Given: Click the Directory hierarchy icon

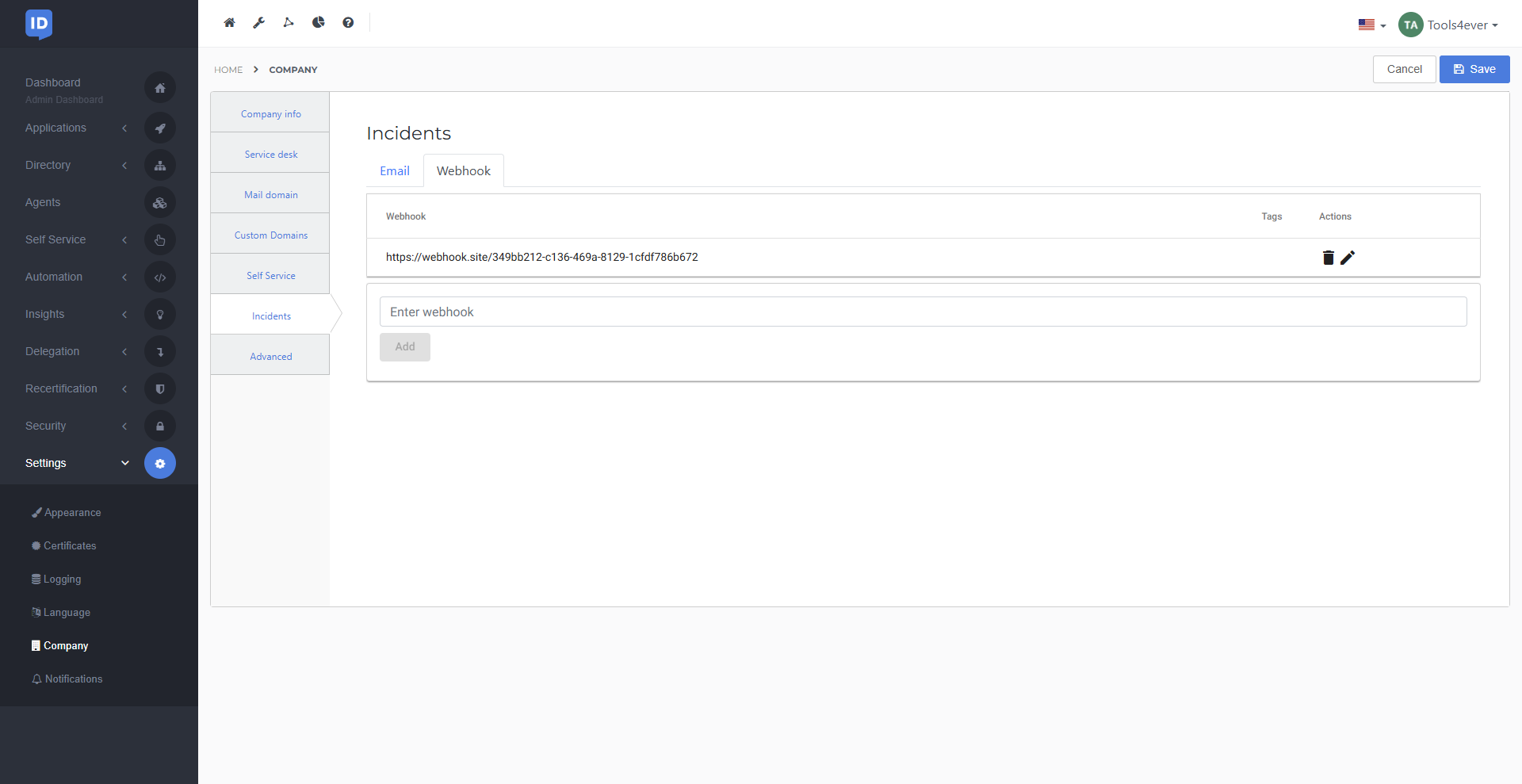Looking at the screenshot, I should (x=160, y=165).
